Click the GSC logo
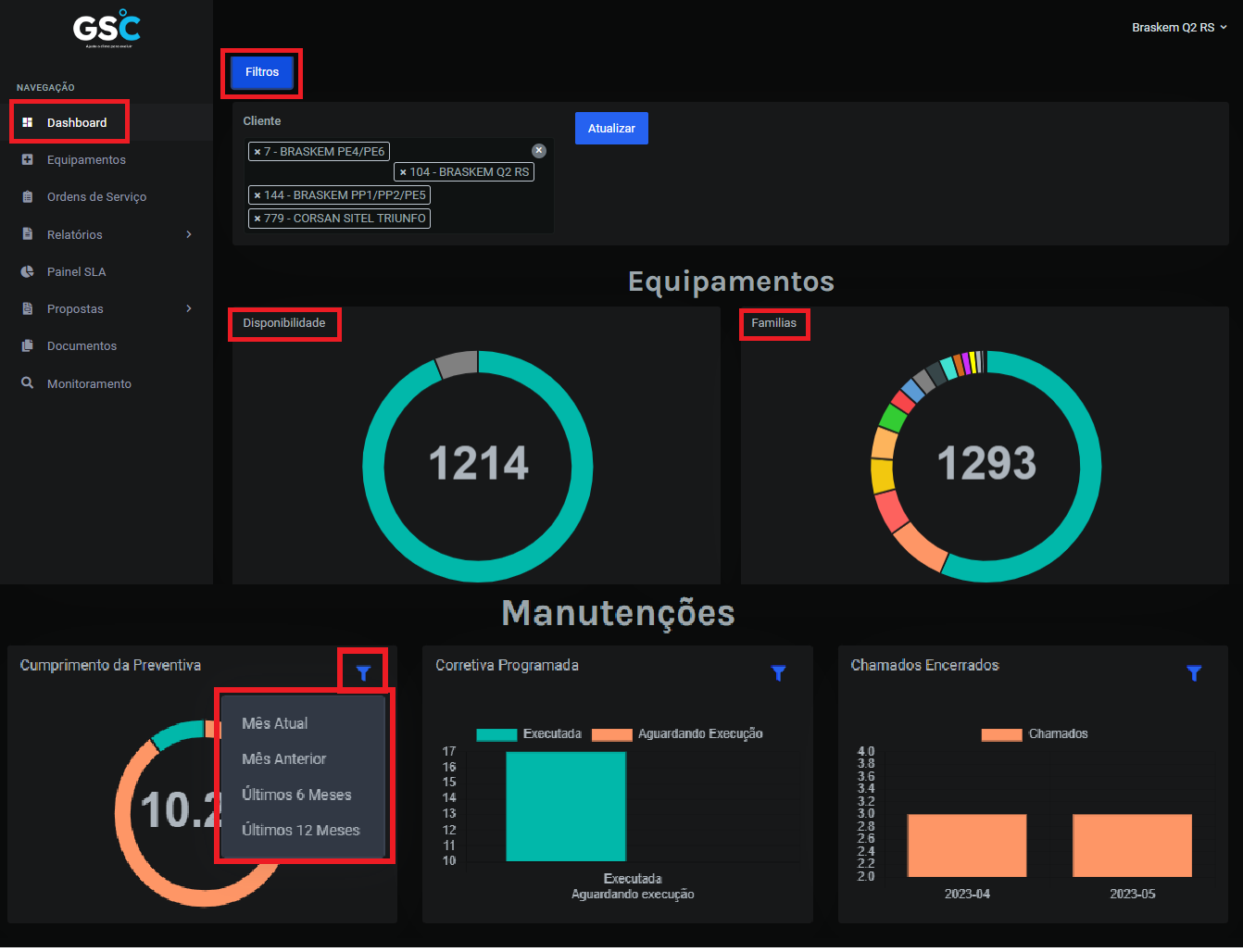 pos(107,29)
